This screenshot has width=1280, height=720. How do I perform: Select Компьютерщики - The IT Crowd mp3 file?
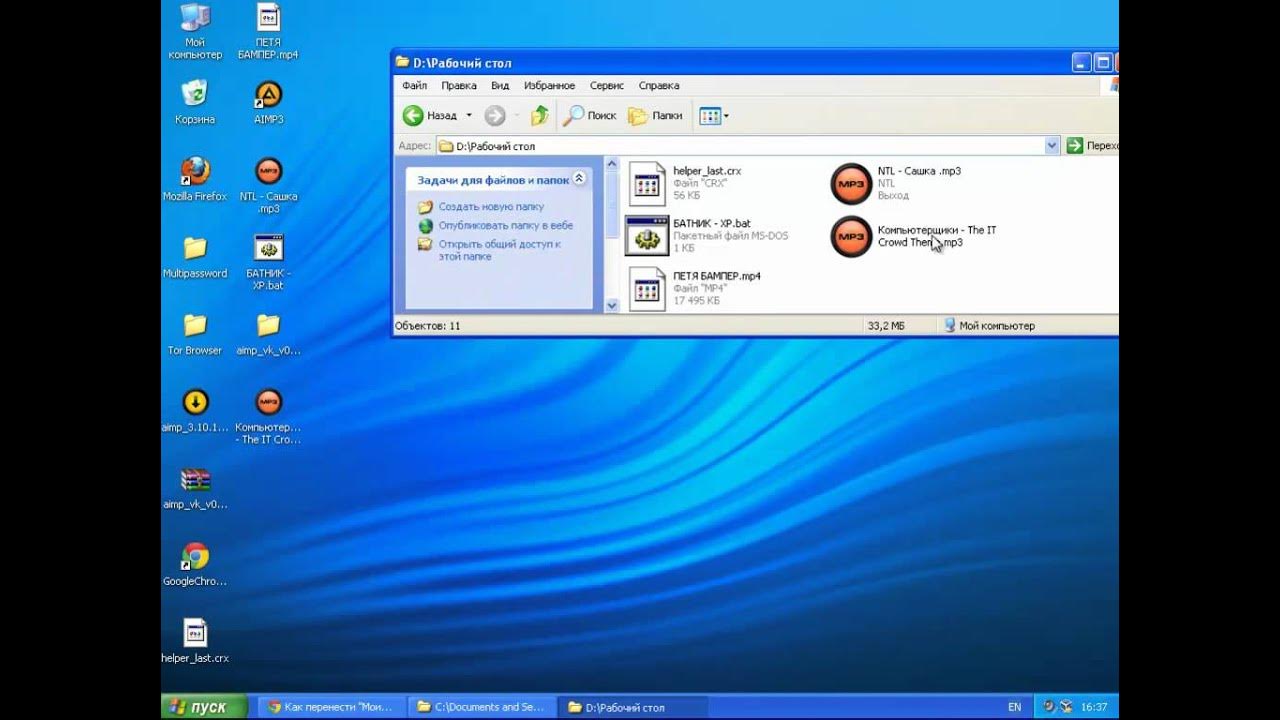pos(915,236)
